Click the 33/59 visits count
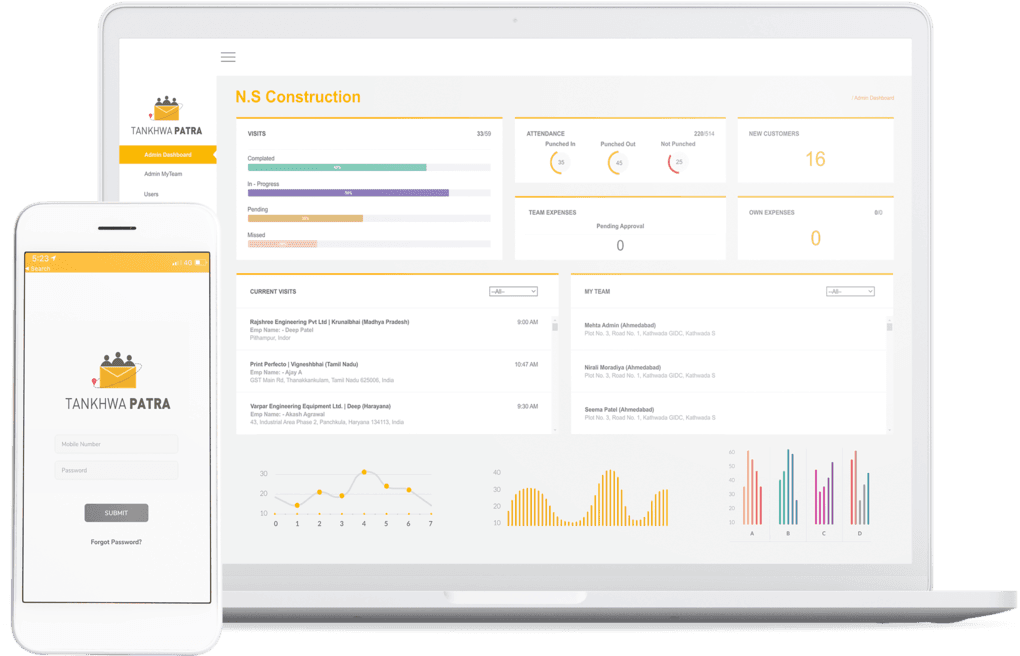 [x=484, y=134]
